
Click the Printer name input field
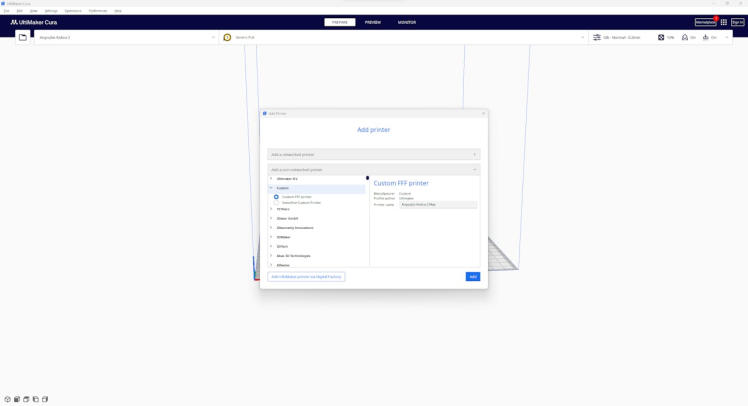pos(438,205)
